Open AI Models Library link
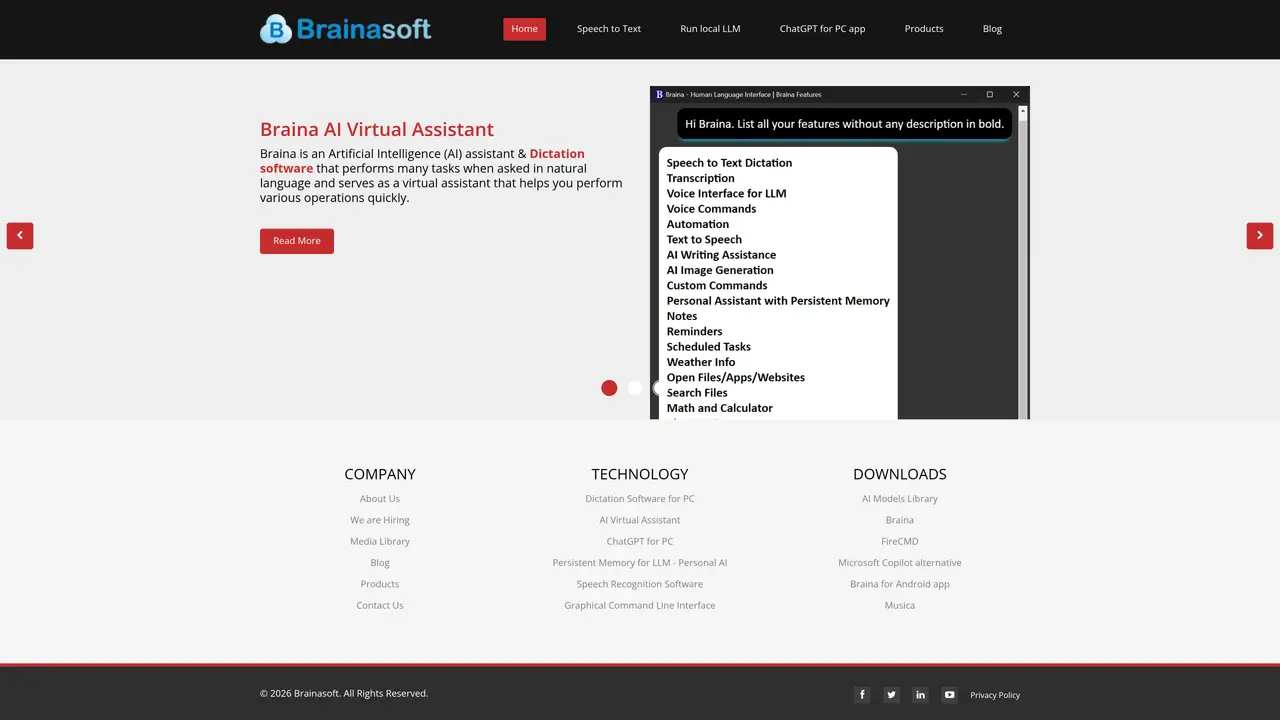1280x720 pixels. [x=900, y=499]
